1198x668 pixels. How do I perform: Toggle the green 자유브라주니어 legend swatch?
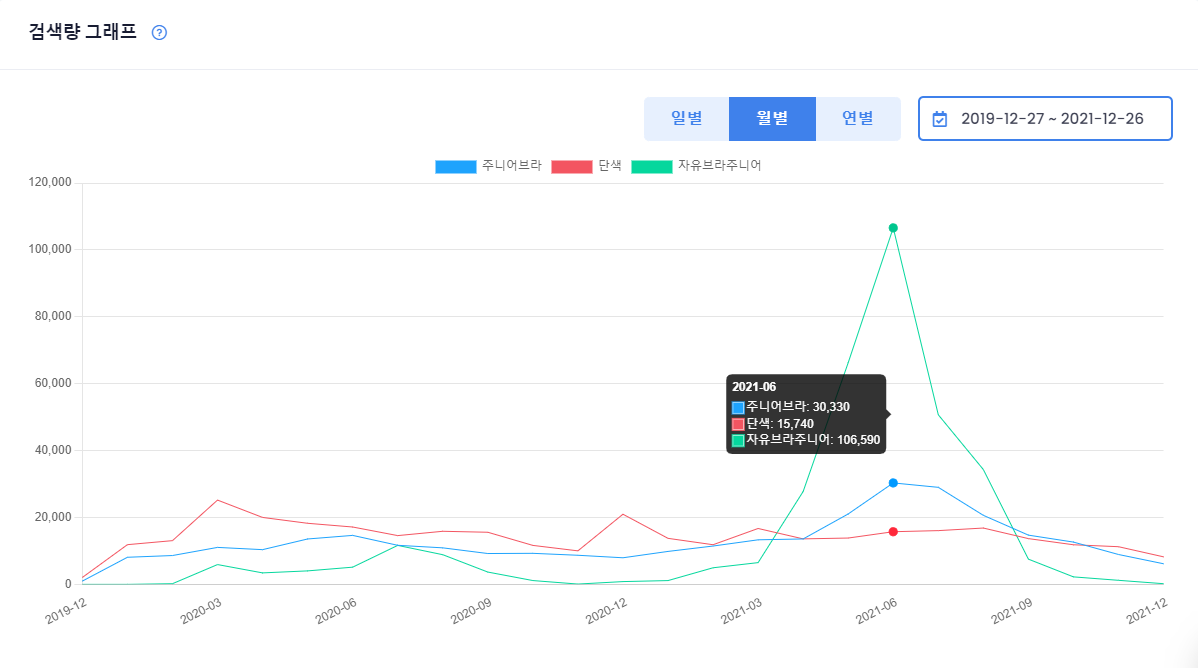[x=652, y=167]
